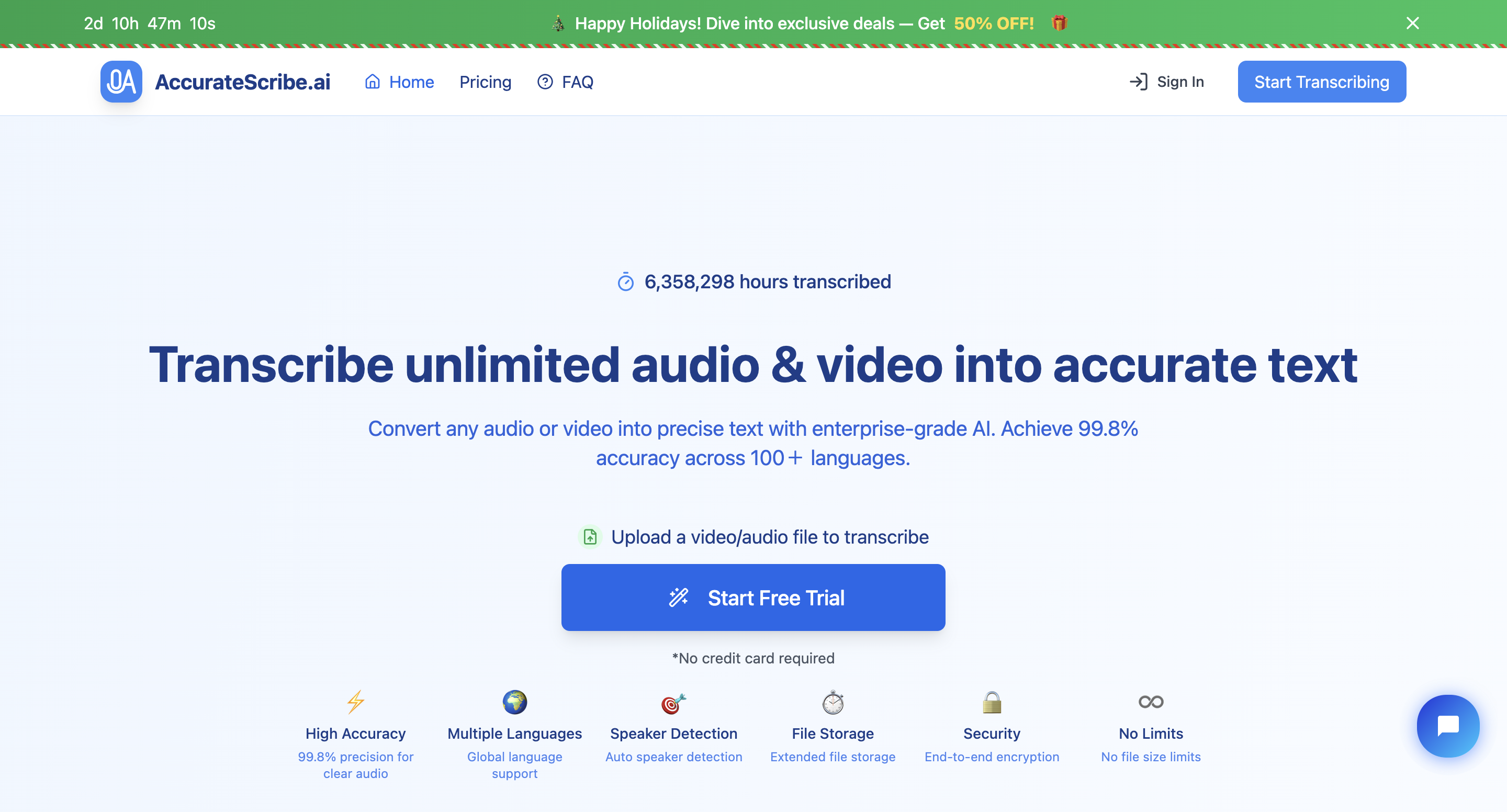Click the infinity No Limits icon
Screen dimensions: 1507x812
[1151, 702]
